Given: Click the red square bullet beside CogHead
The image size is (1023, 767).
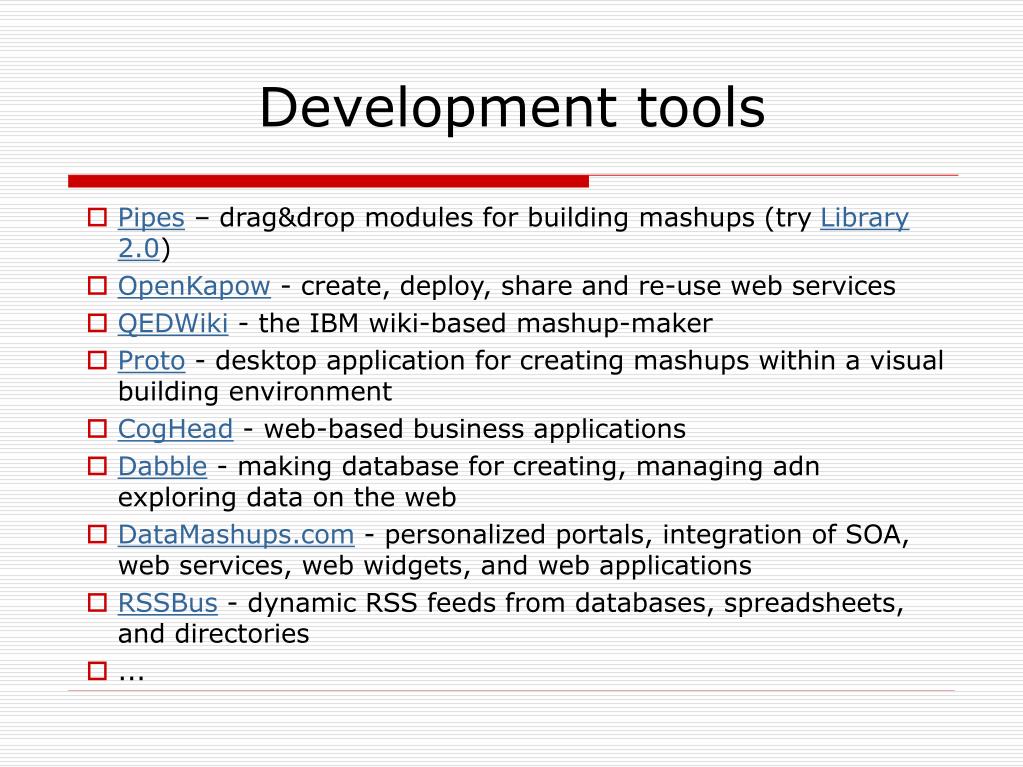Looking at the screenshot, I should (x=97, y=429).
